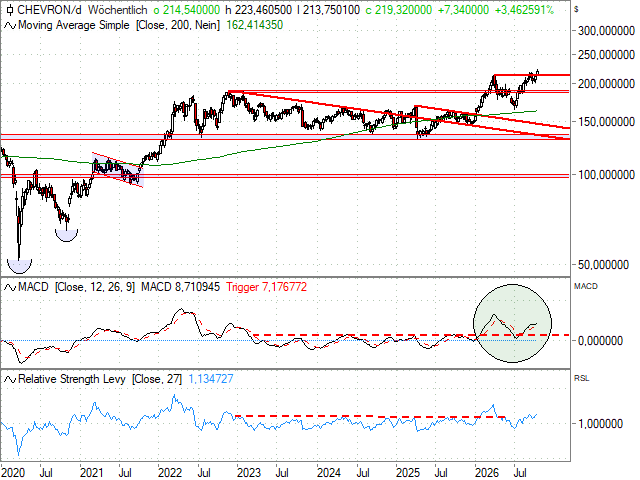Click the 50,000000 price axis label
640x480 pixels.
coord(603,265)
